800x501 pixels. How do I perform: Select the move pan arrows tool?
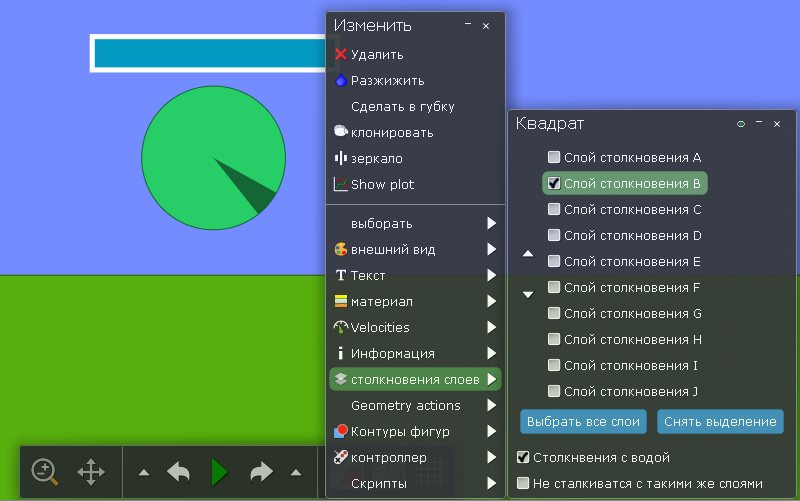pyautogui.click(x=91, y=471)
